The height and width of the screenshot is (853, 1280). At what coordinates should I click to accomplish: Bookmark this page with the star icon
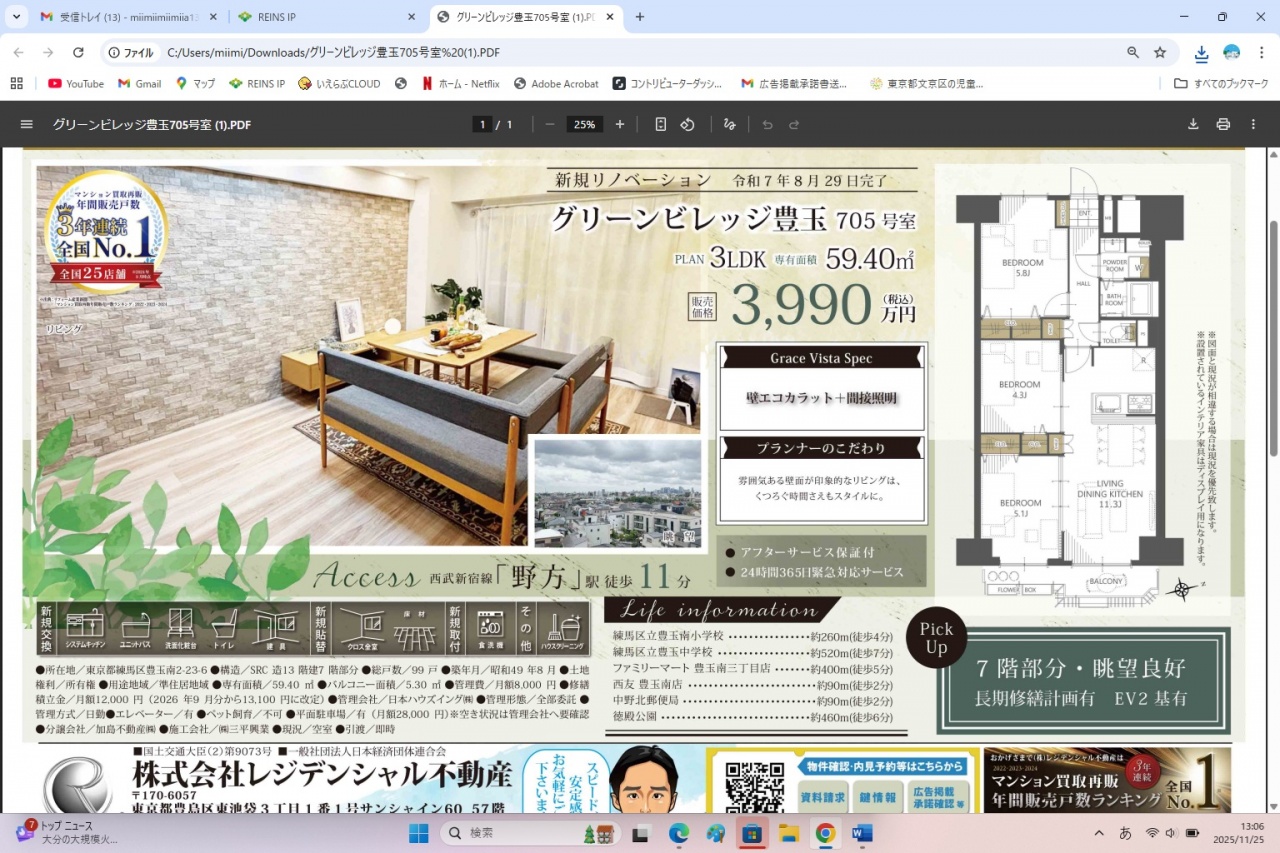(x=1160, y=52)
